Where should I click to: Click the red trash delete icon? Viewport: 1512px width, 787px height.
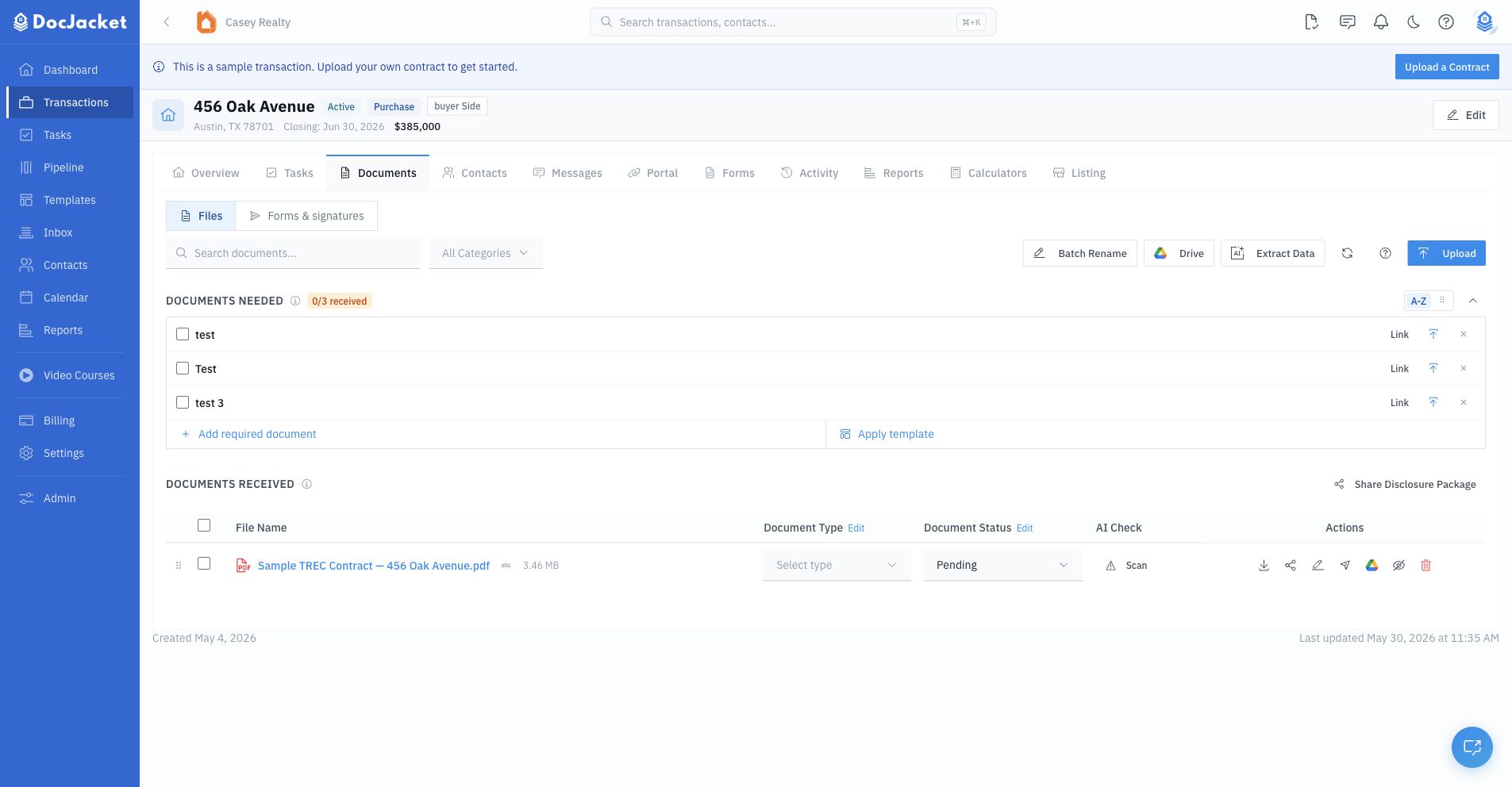[x=1425, y=566]
